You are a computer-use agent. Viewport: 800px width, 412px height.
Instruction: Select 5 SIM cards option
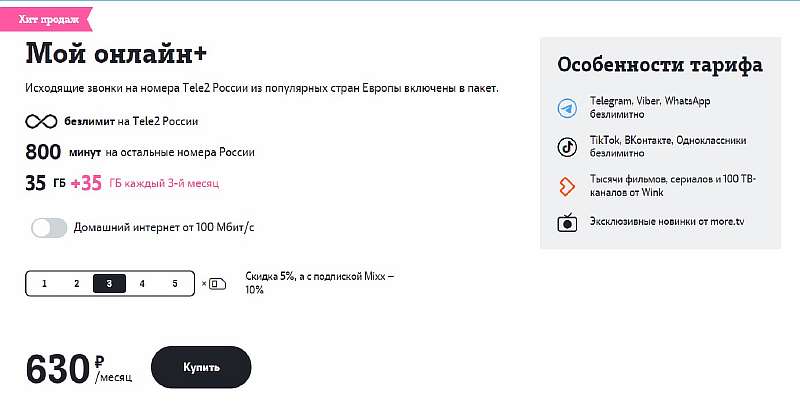click(175, 284)
